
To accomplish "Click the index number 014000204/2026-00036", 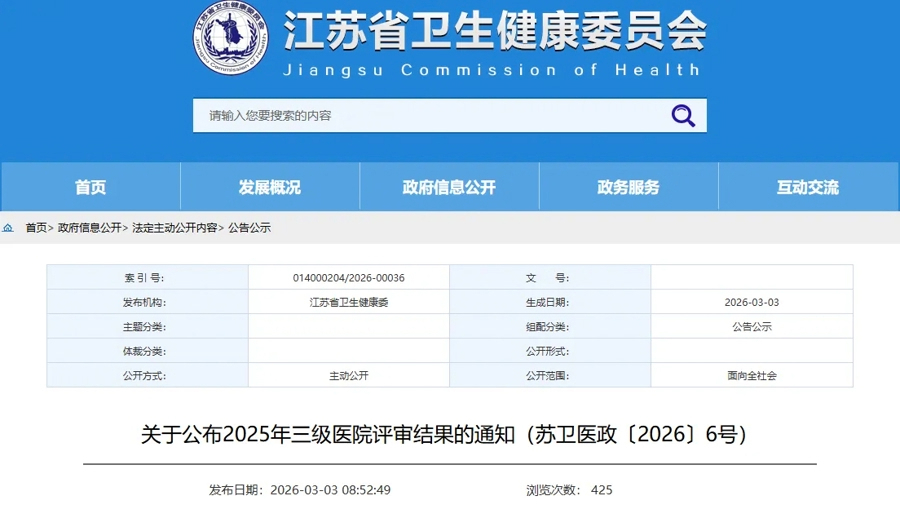I will pyautogui.click(x=348, y=278).
